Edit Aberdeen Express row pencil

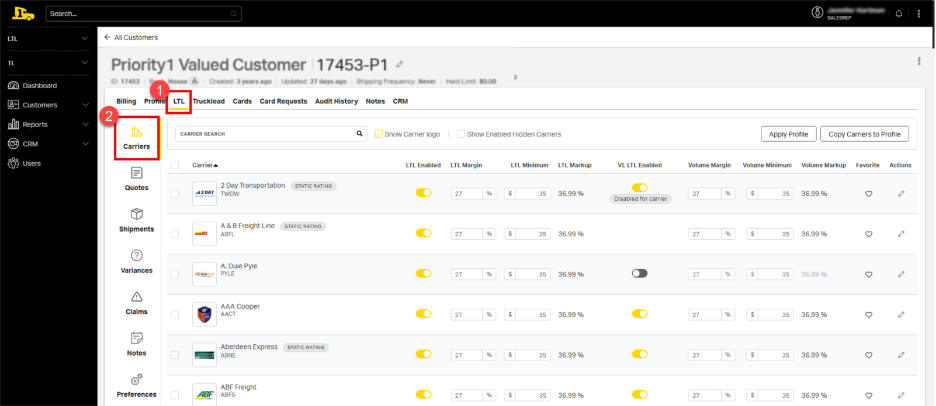pos(901,355)
